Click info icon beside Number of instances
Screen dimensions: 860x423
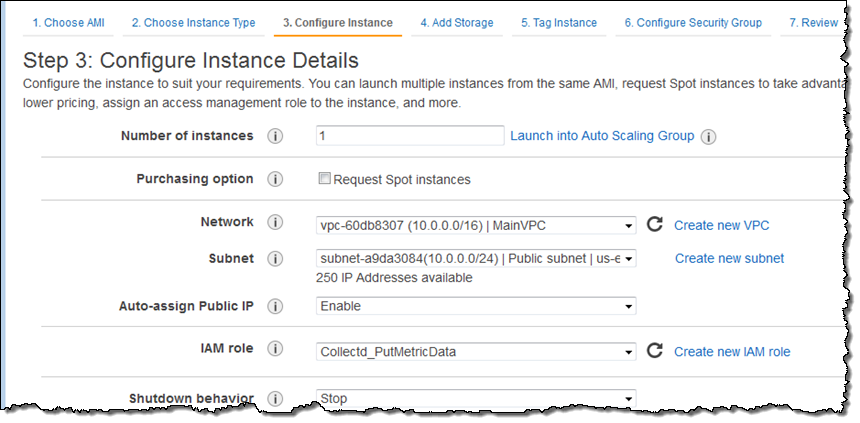pos(275,136)
